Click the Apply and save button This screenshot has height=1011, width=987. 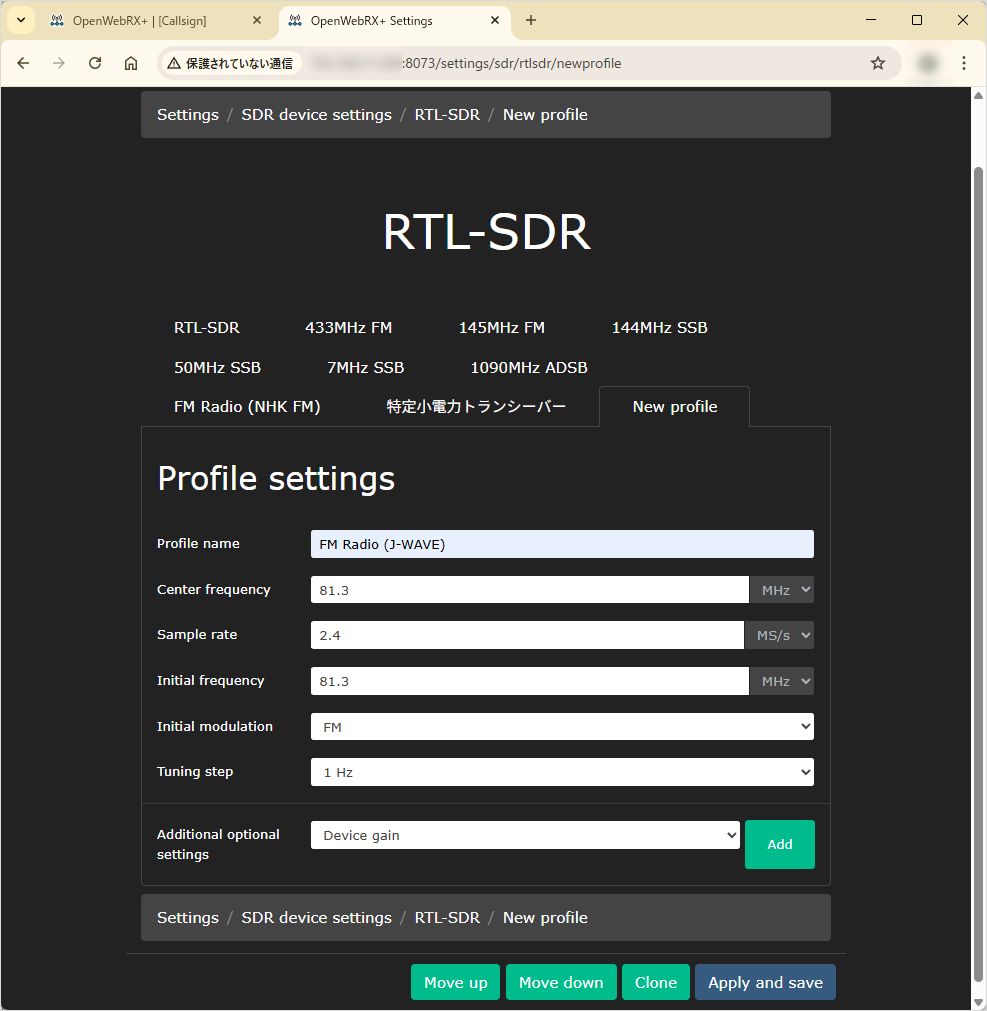(x=765, y=982)
